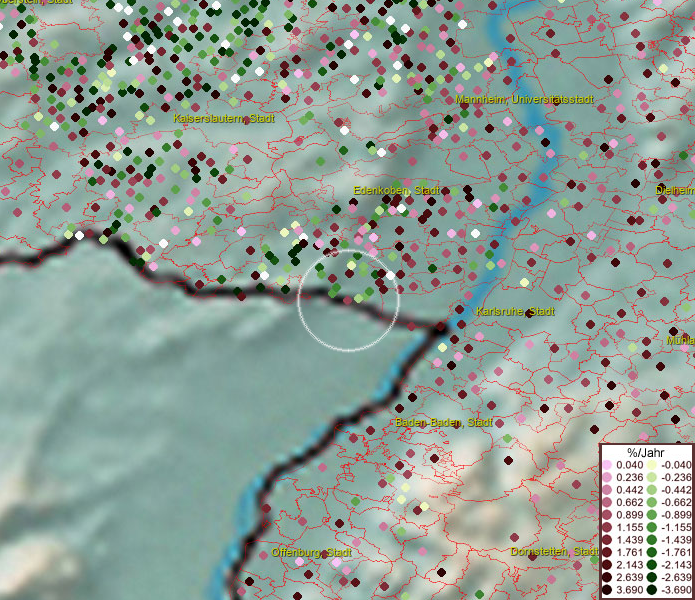Pick the pale yellow -0.040 legend swatch
695x600 pixels.
click(652, 465)
